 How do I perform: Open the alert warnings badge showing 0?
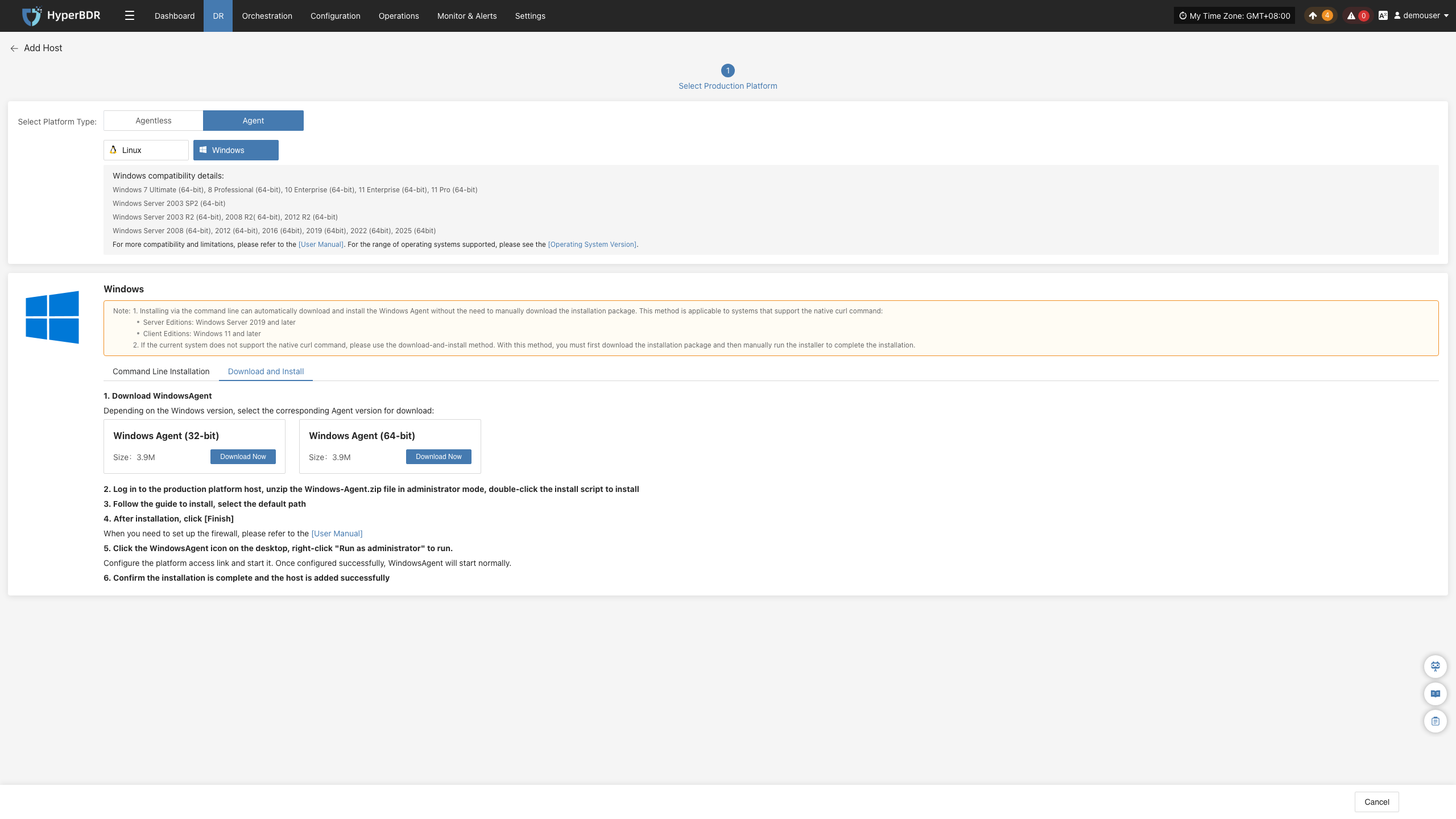(x=1358, y=16)
